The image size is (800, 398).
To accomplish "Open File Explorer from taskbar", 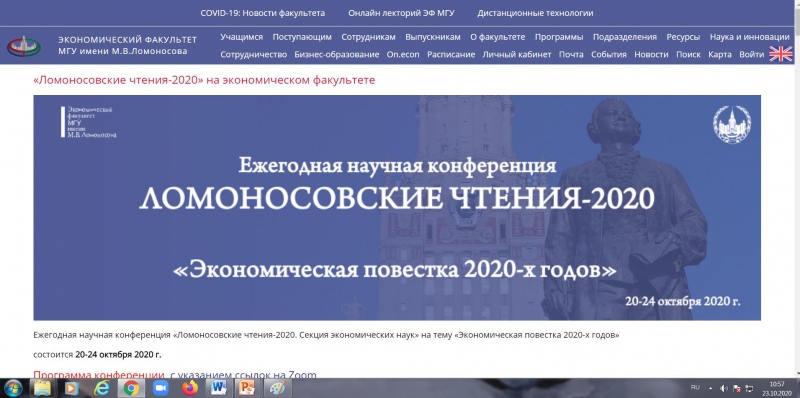I will (x=42, y=388).
